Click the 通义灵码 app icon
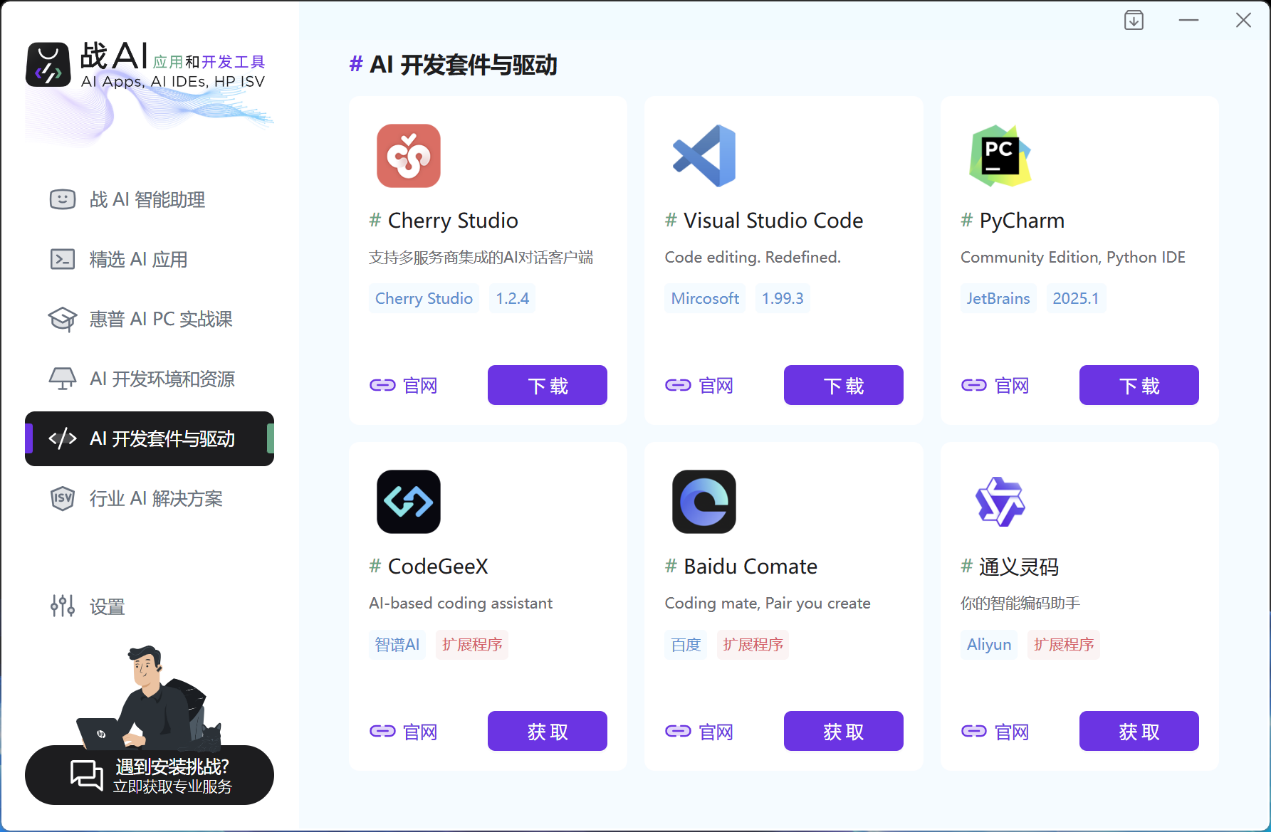1271x832 pixels. [x=1000, y=501]
